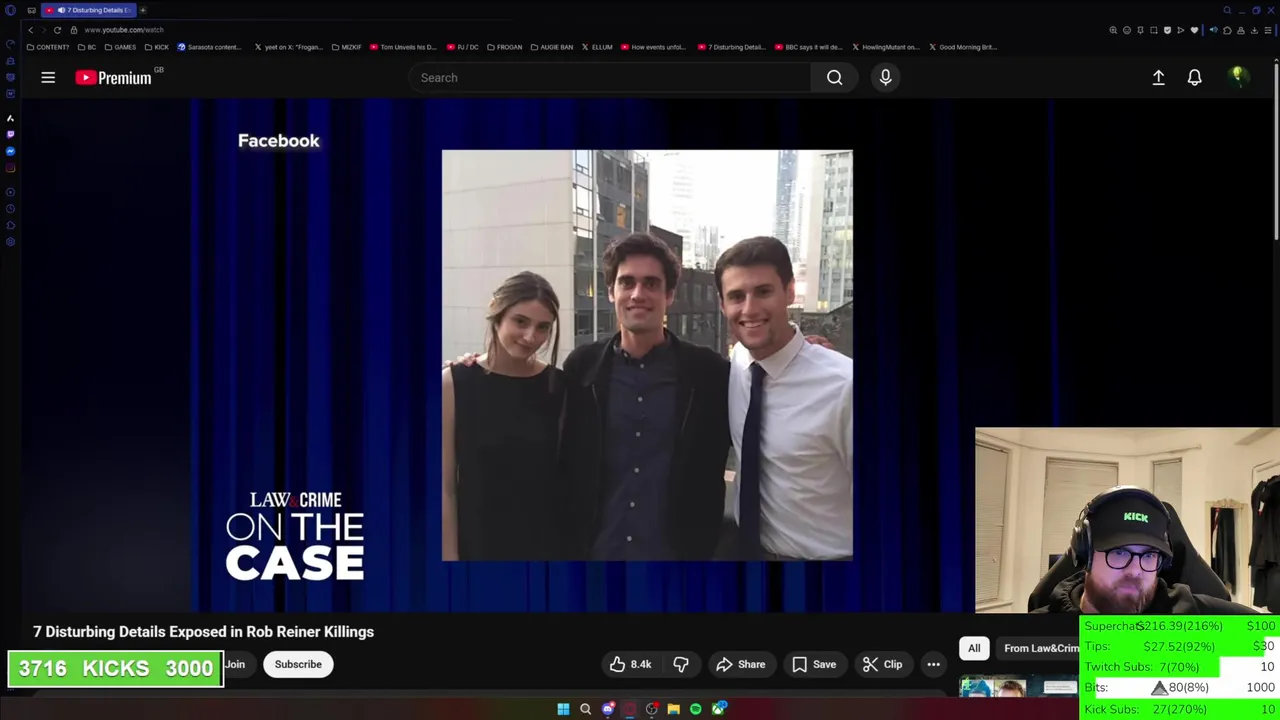
Task: Switch to the 7 Disturbing Details tab
Action: click(88, 10)
